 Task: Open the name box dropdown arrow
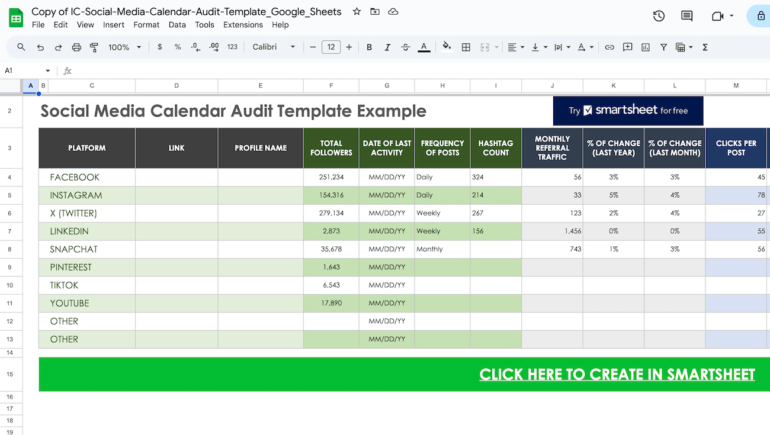tap(48, 71)
